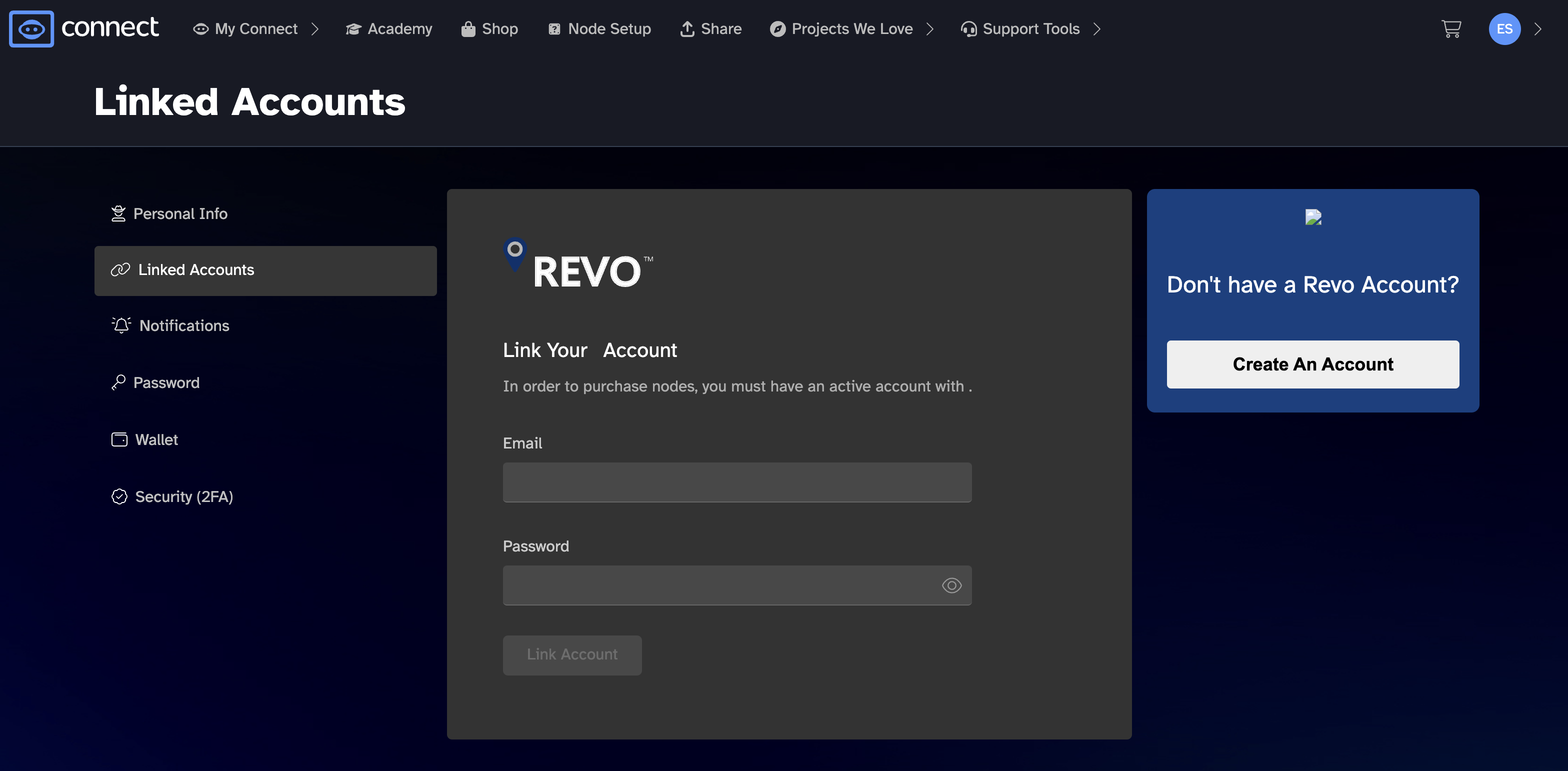The width and height of the screenshot is (1568, 771).
Task: Click the "Link Your Account" heading
Action: point(589,350)
